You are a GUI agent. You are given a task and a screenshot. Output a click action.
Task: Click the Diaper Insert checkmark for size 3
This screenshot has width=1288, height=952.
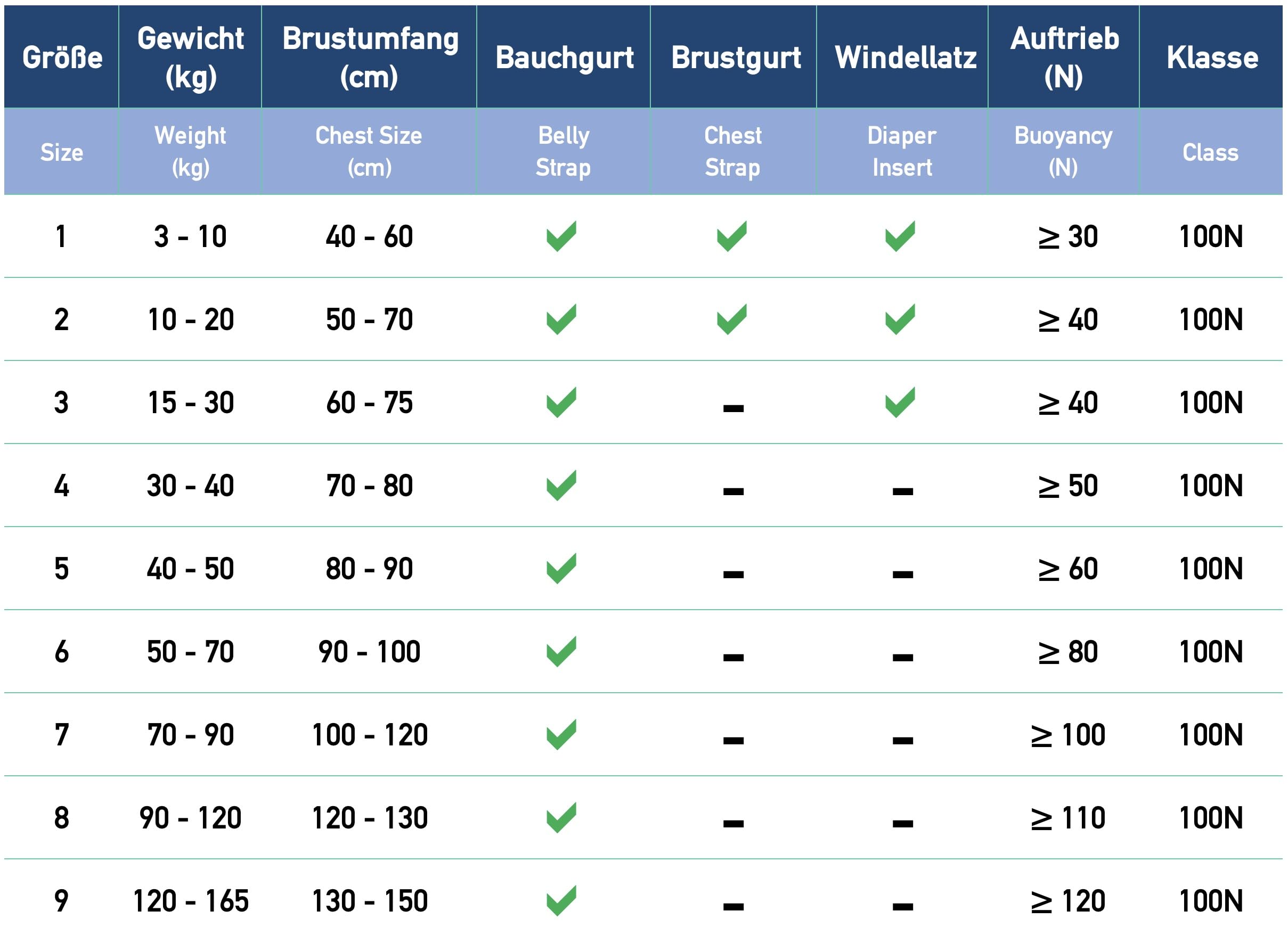(x=900, y=402)
